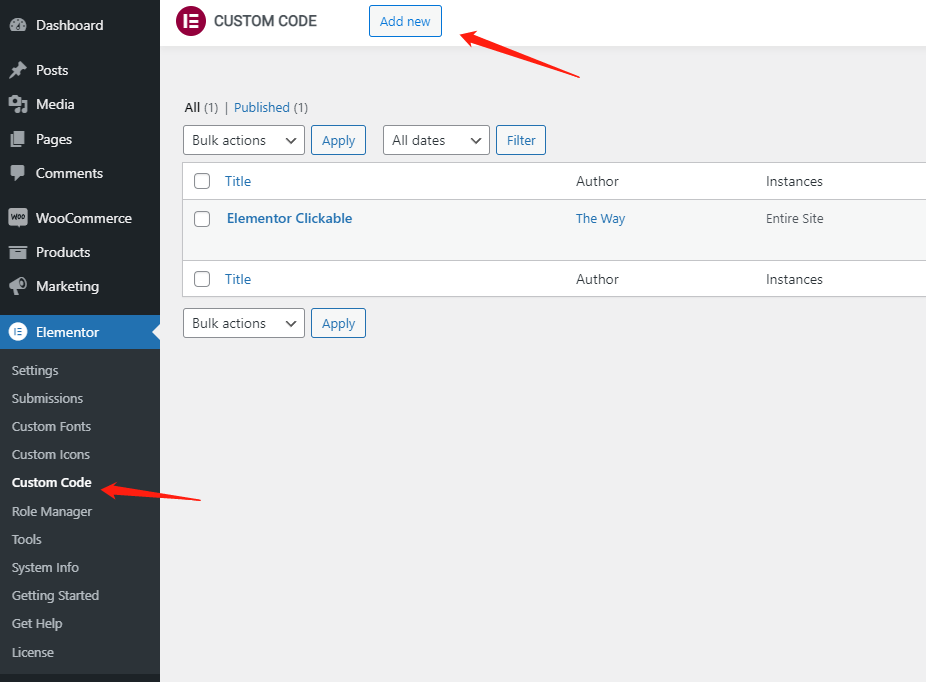Click the Entire Site instance text
The image size is (926, 682).
point(794,218)
